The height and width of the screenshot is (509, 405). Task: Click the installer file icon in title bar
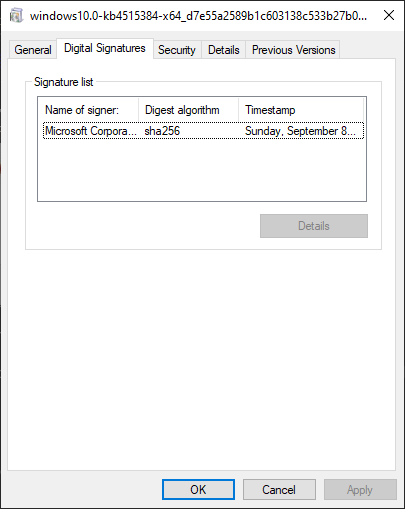tap(16, 16)
